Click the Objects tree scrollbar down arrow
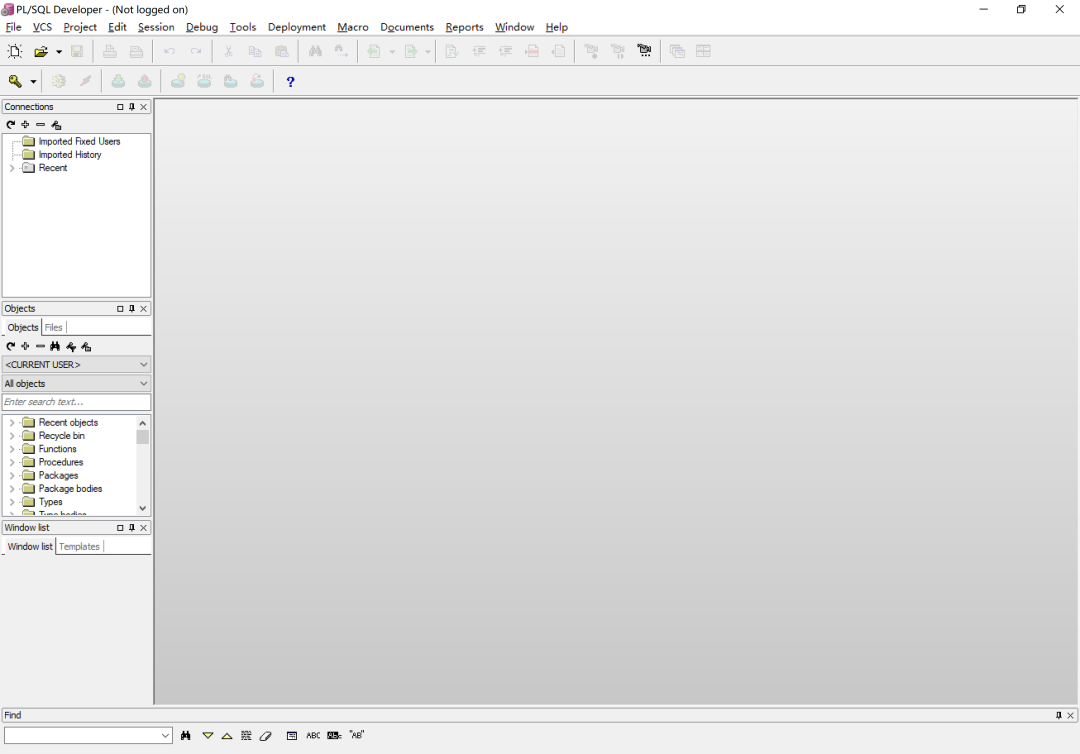 [143, 508]
